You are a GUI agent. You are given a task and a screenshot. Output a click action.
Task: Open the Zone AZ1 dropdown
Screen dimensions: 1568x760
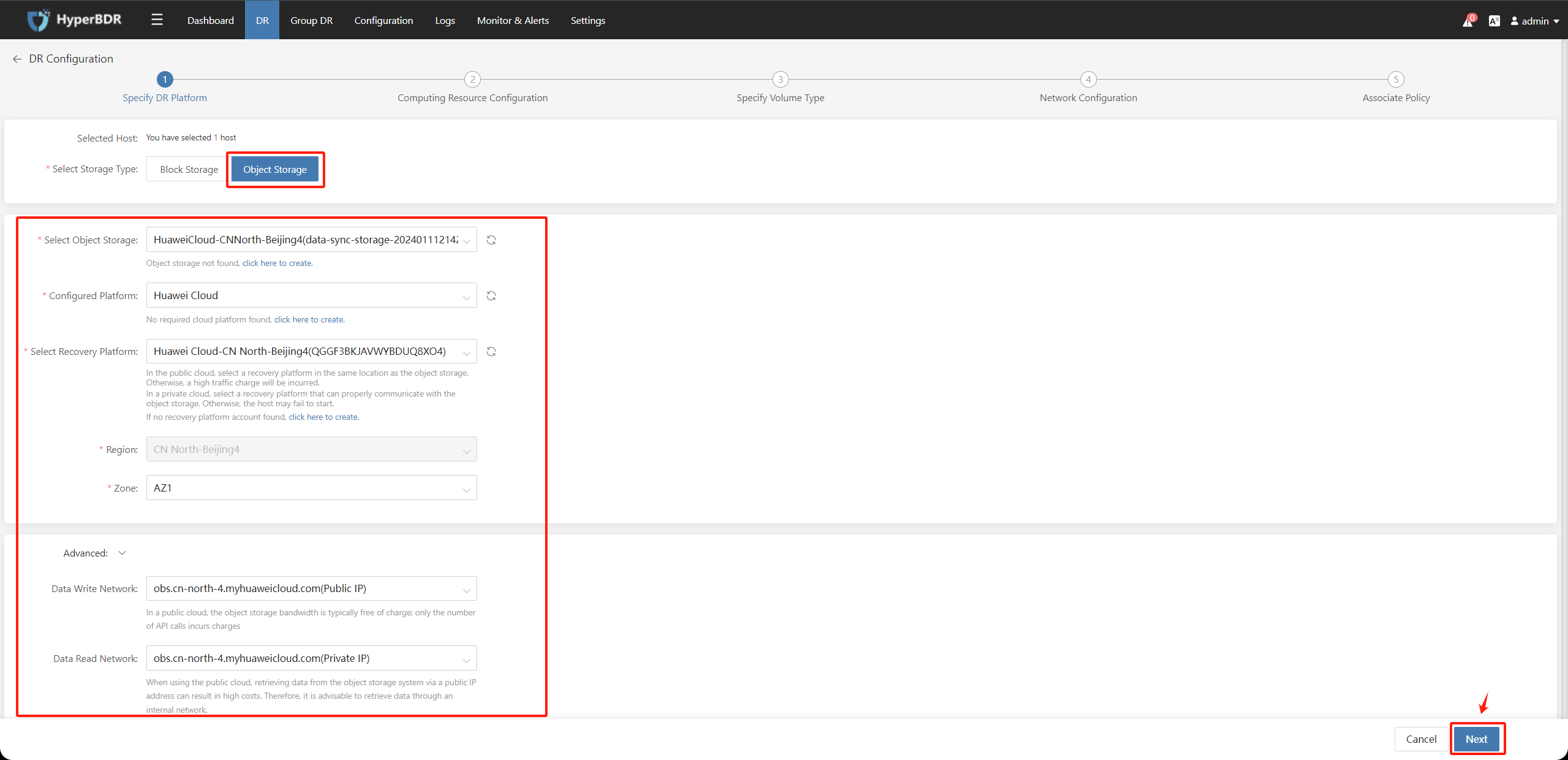[311, 488]
